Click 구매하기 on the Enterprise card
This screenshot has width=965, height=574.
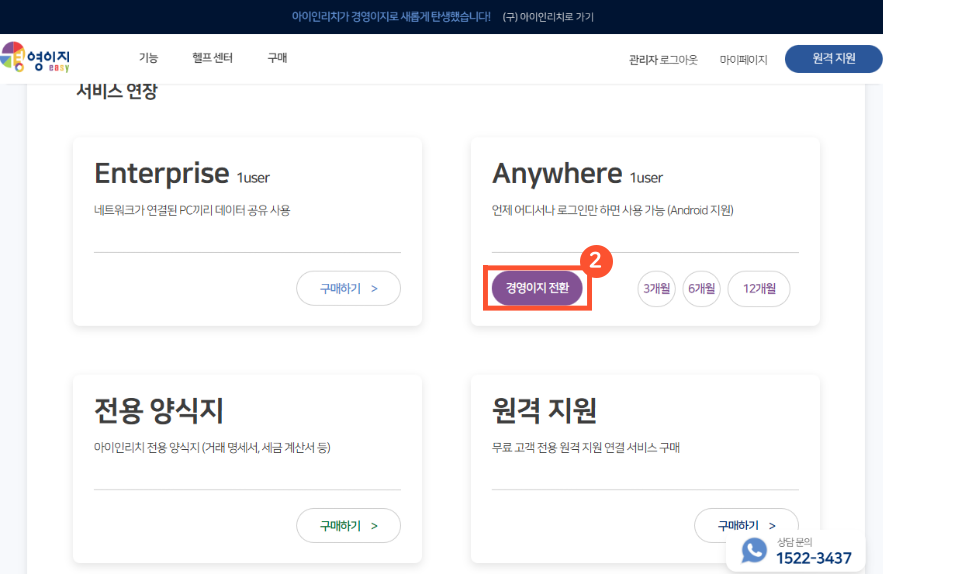click(x=348, y=288)
